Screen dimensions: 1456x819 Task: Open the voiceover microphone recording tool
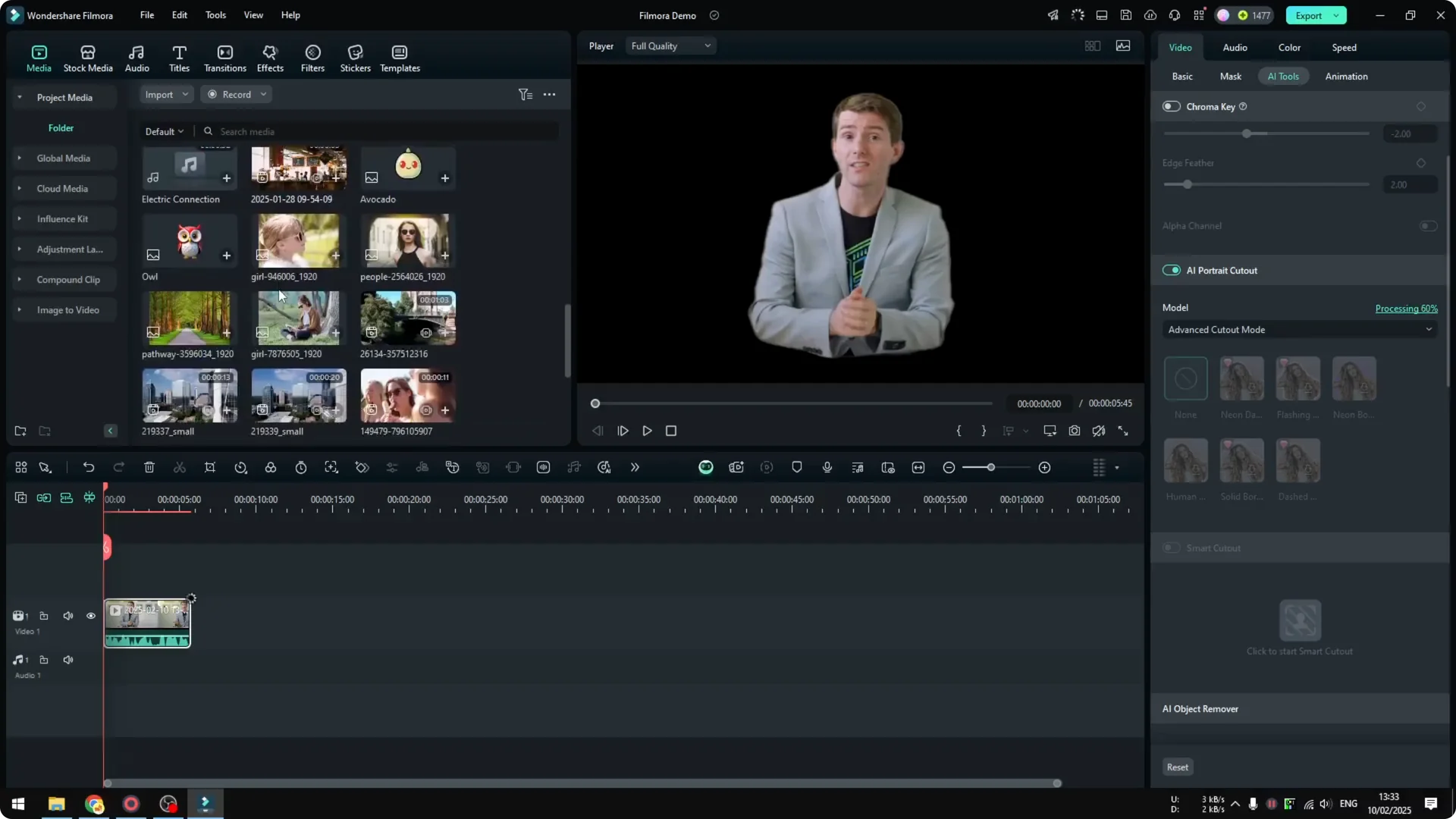pos(827,467)
